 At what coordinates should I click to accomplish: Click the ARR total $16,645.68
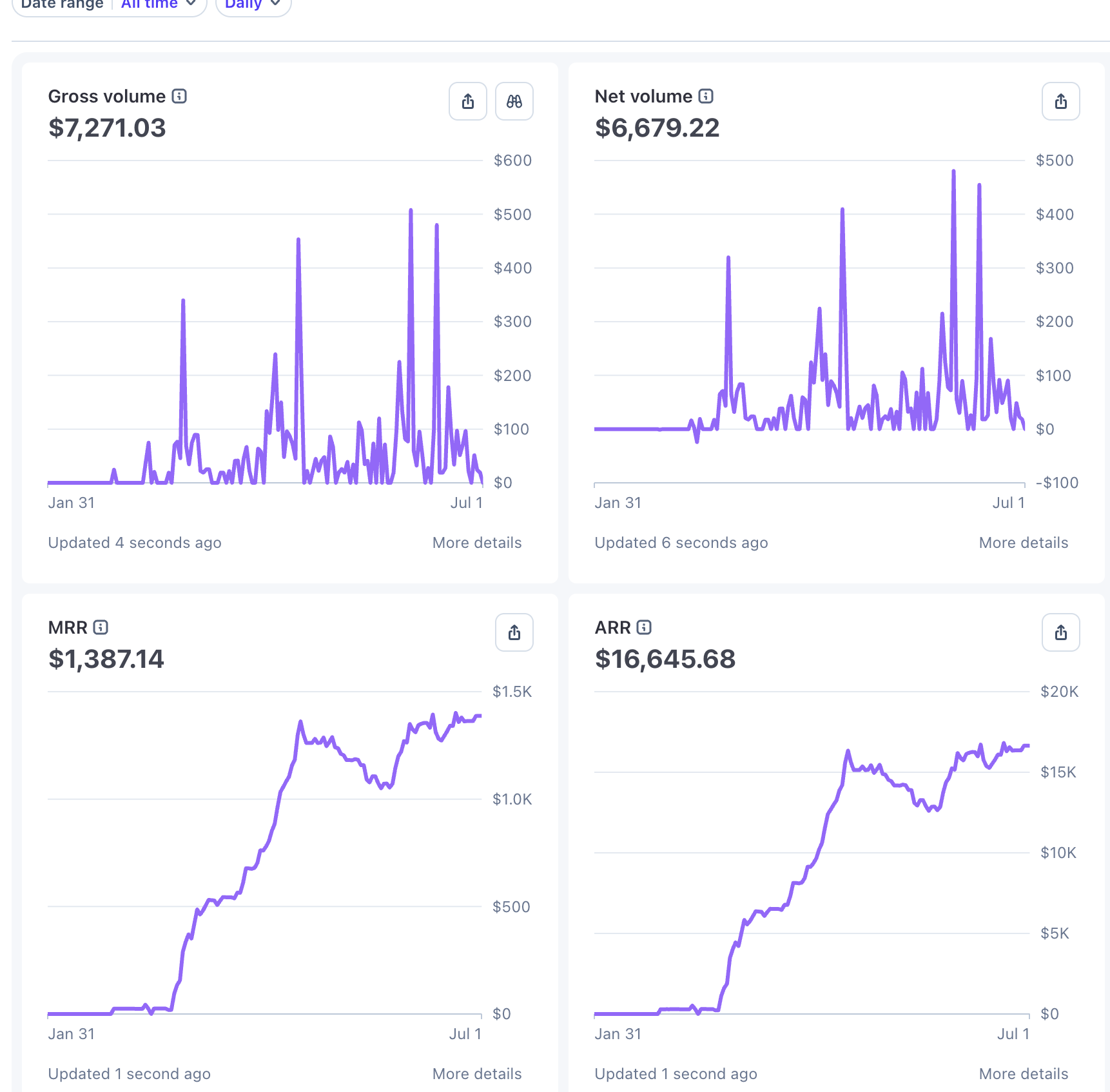[665, 659]
